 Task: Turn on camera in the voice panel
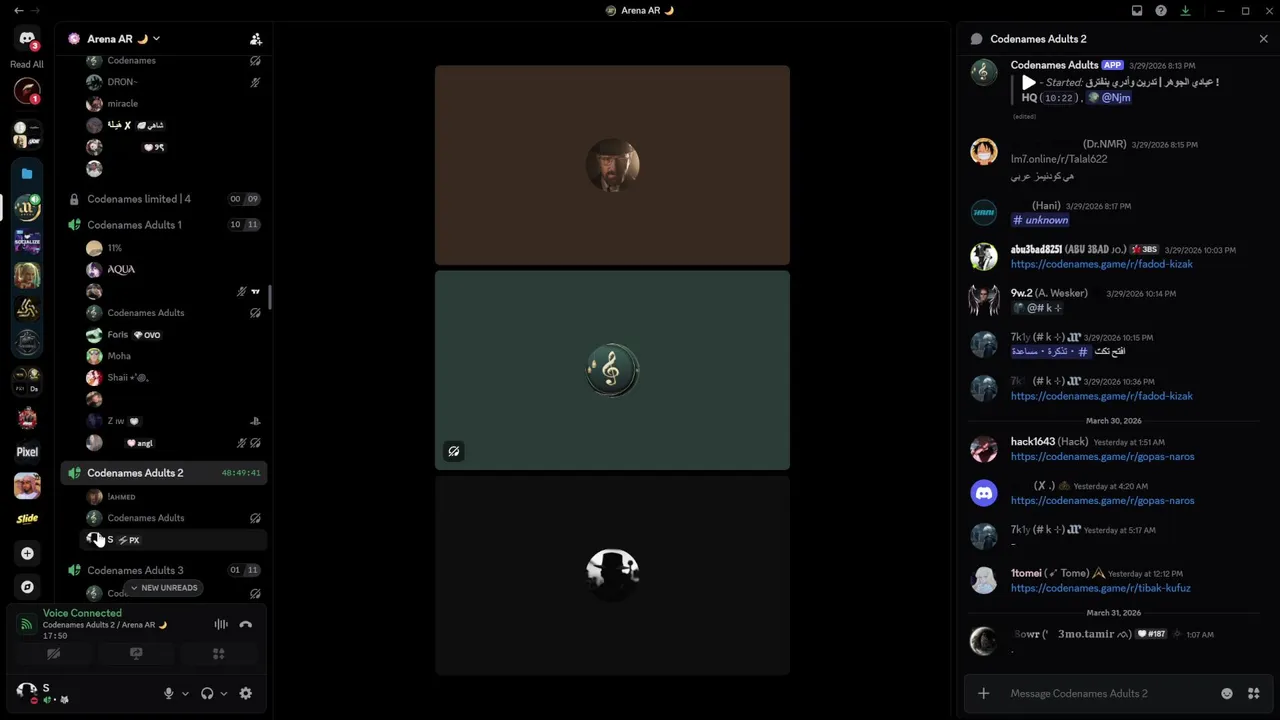tap(54, 654)
